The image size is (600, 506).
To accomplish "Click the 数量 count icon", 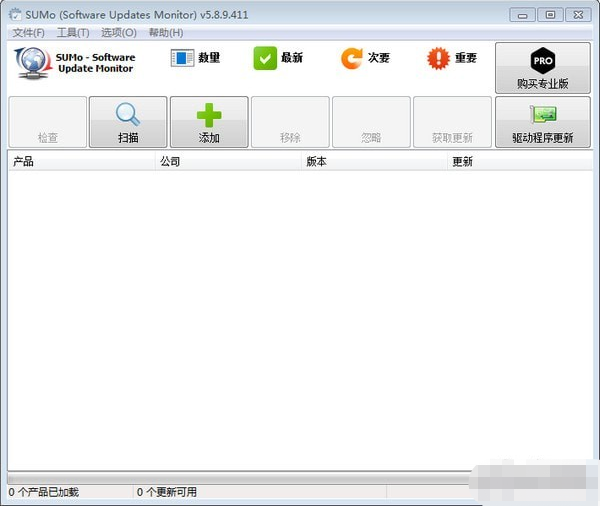I will pyautogui.click(x=182, y=58).
